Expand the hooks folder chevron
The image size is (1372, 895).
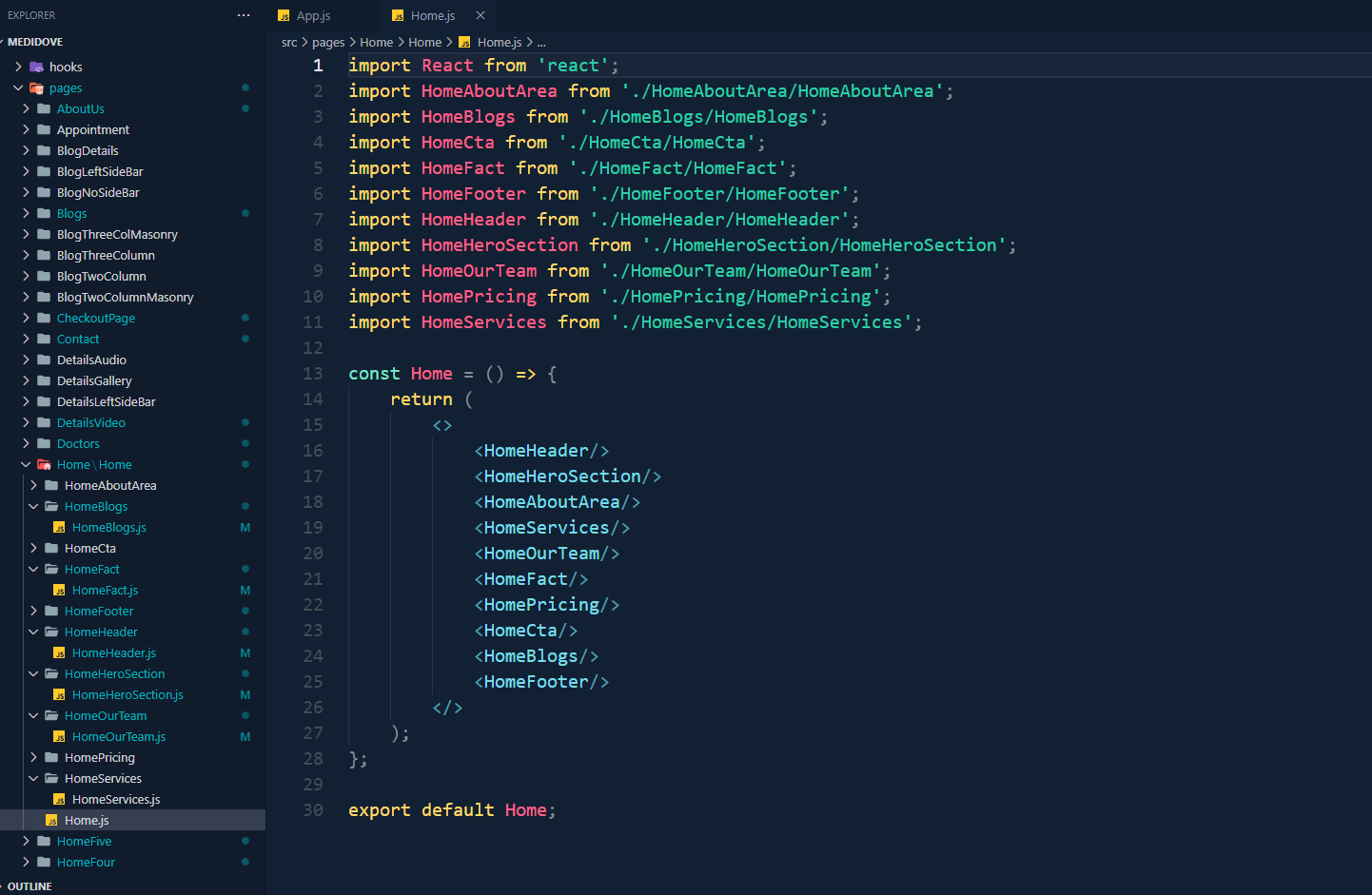18,67
